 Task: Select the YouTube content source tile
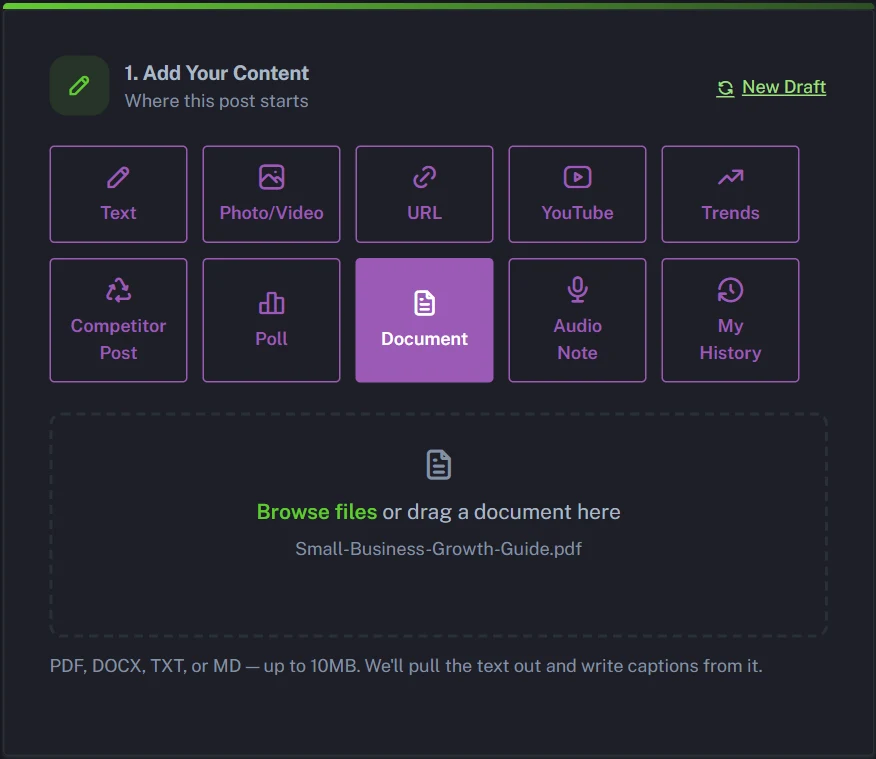[577, 194]
